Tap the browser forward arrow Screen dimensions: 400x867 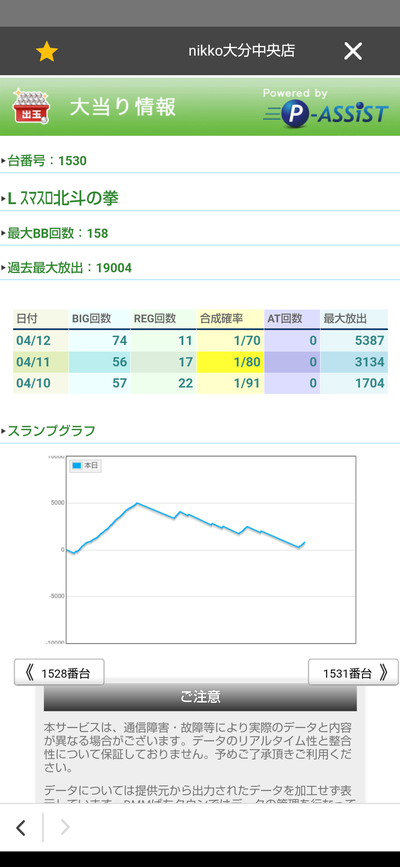pos(65,827)
